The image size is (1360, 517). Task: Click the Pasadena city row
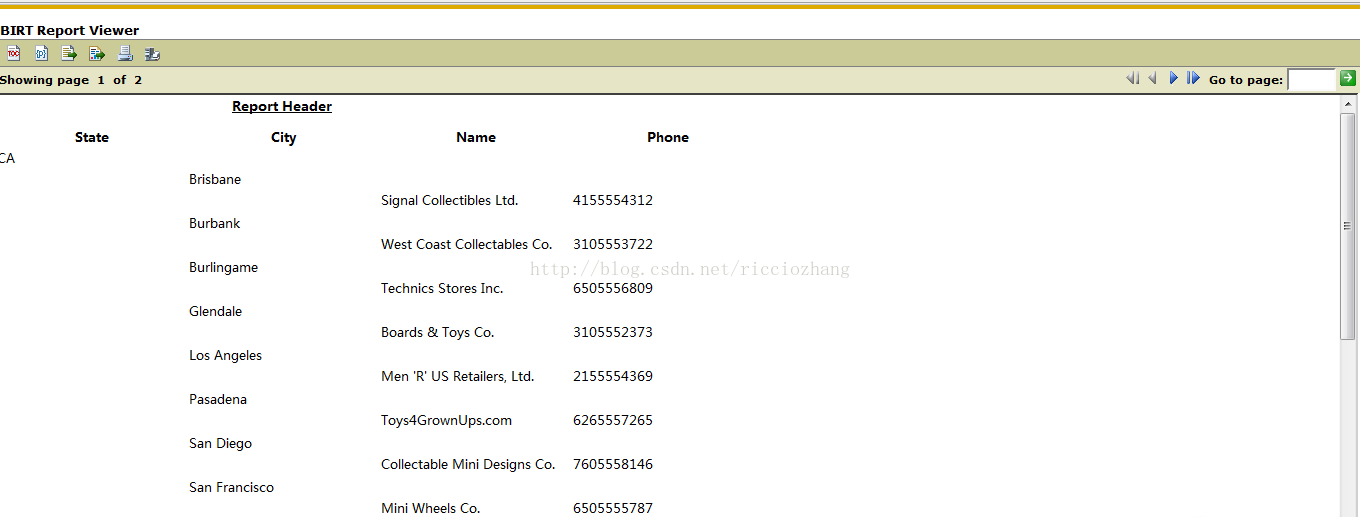click(218, 399)
